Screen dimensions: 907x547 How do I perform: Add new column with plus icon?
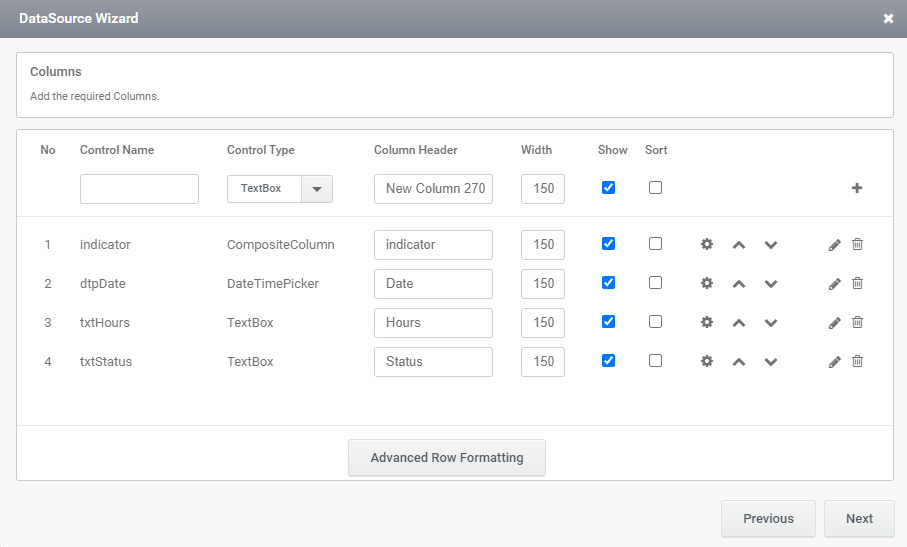(857, 188)
